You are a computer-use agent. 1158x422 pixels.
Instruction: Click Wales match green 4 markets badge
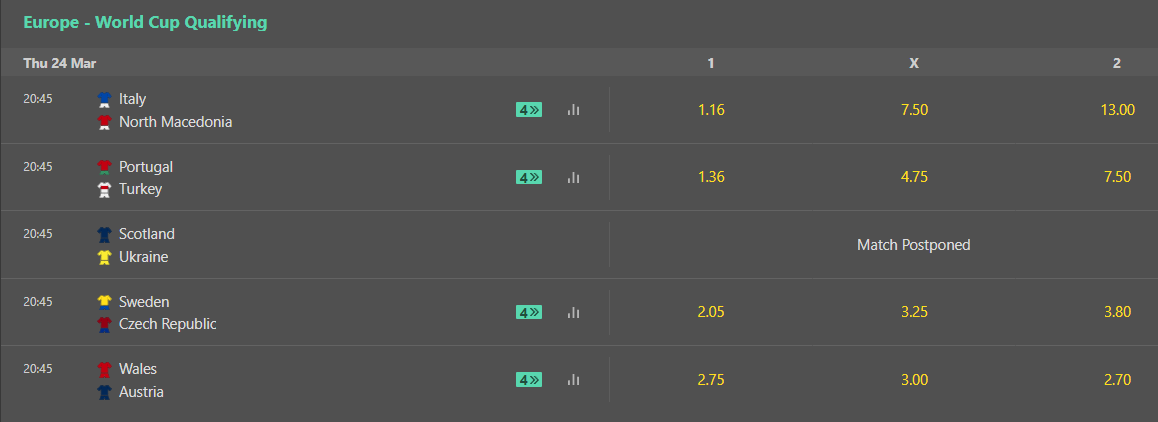pos(529,380)
